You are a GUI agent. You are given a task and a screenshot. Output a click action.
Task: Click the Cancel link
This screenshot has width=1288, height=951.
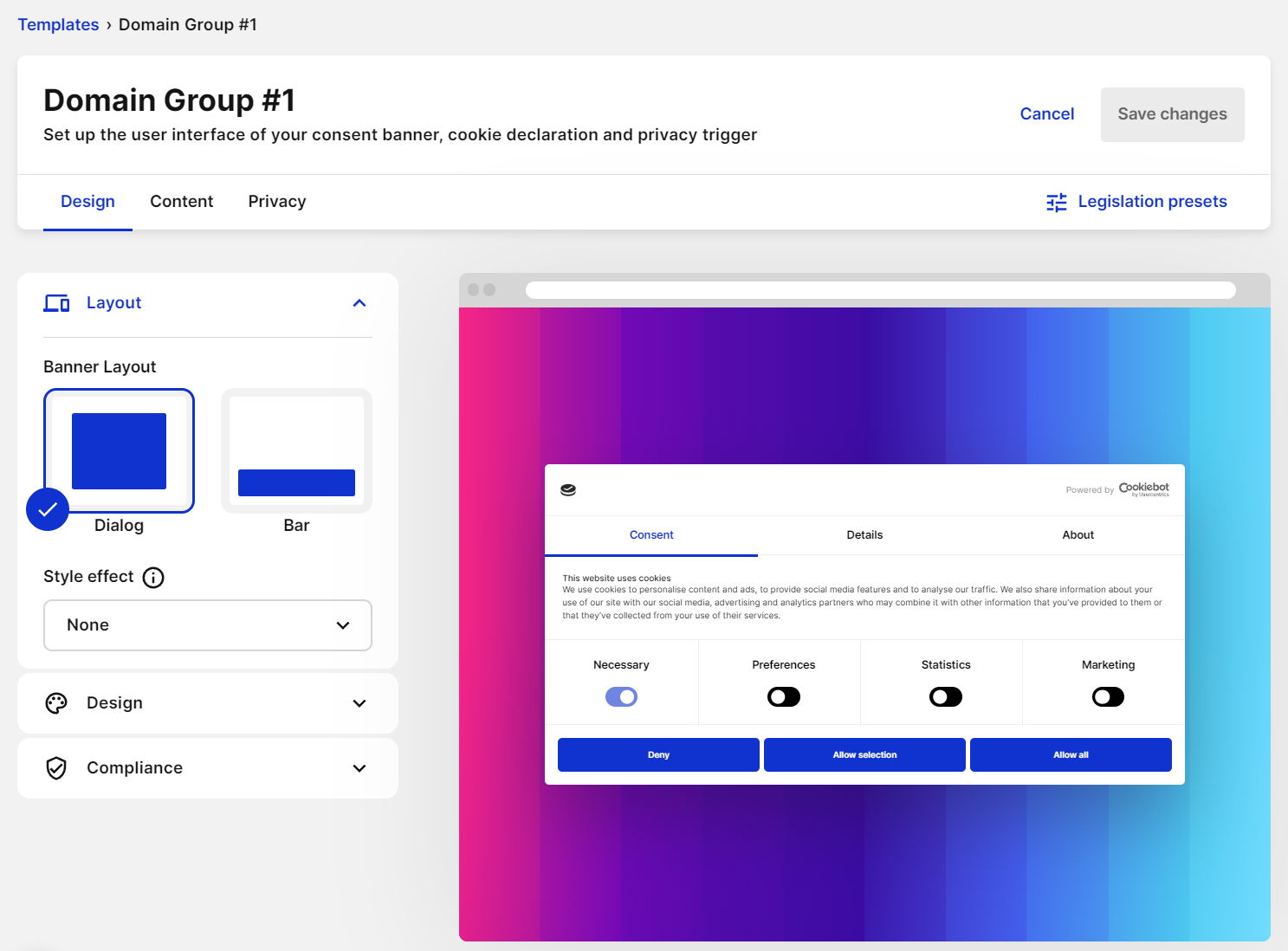coord(1046,114)
